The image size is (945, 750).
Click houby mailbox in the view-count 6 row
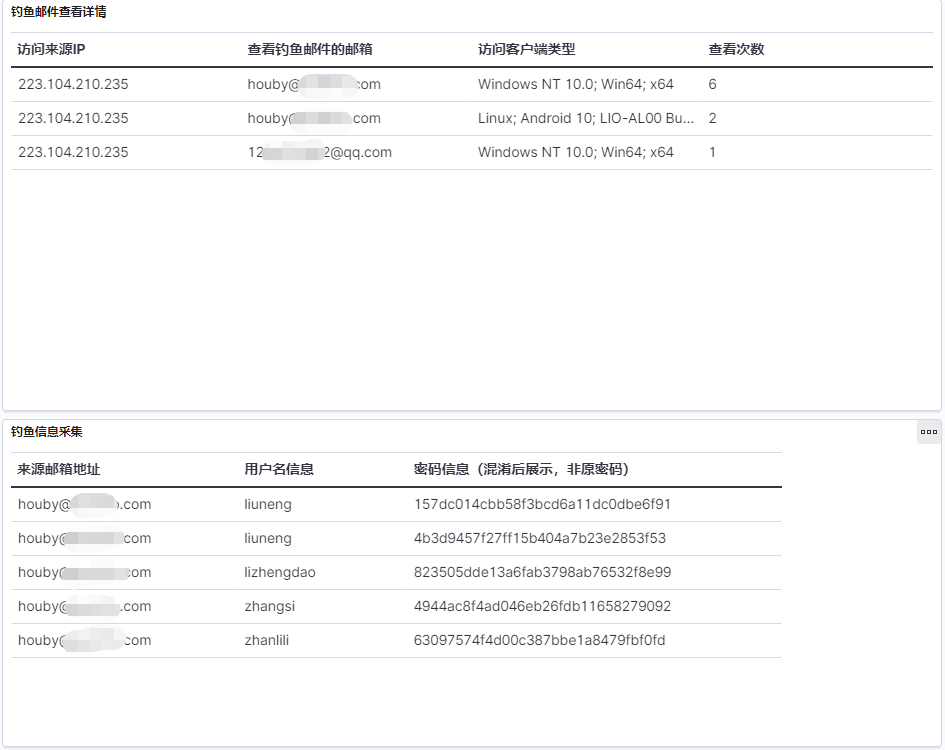pos(314,84)
